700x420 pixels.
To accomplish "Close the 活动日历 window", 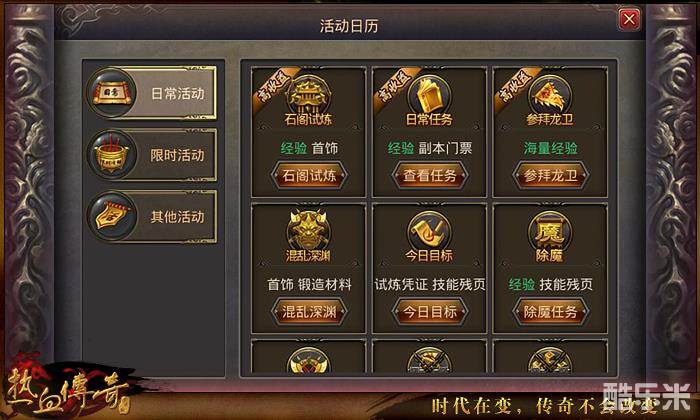I will click(x=629, y=19).
